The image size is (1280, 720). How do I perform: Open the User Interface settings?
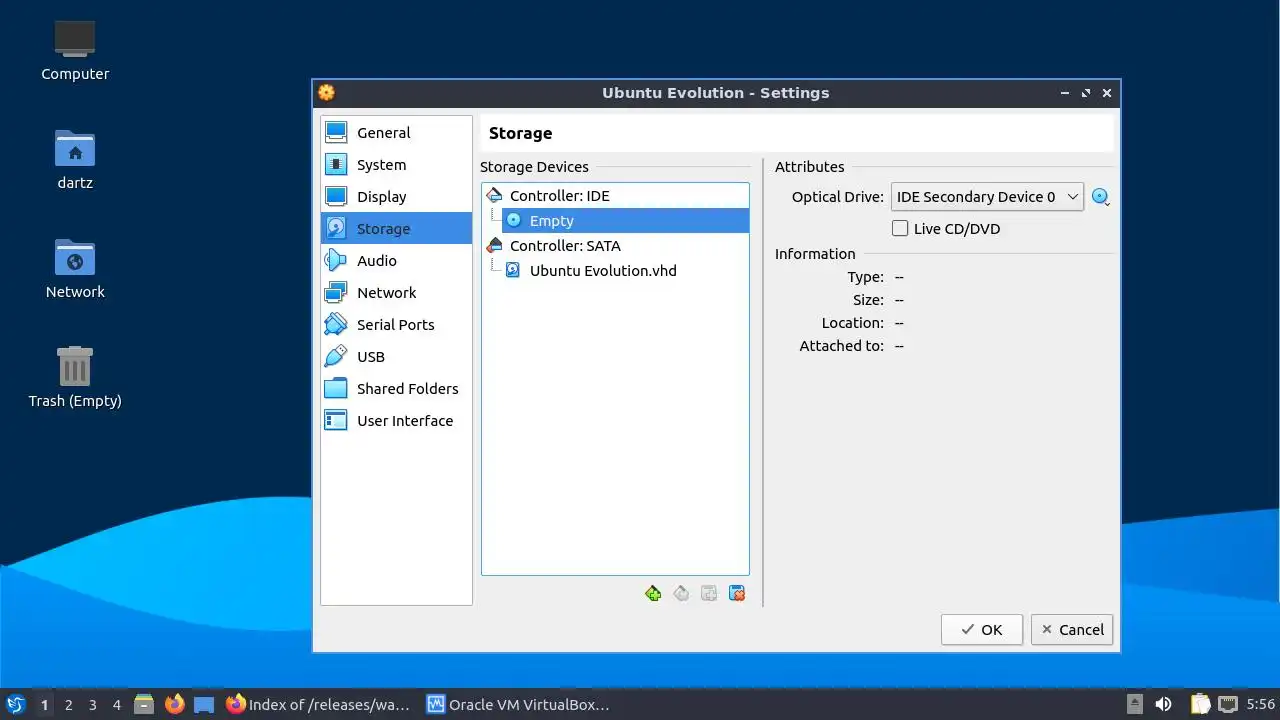pos(396,421)
